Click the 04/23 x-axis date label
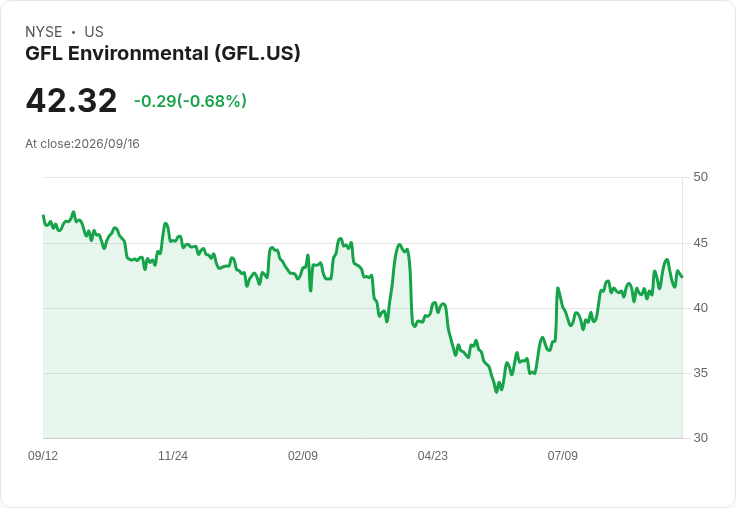This screenshot has width=736, height=508. click(433, 455)
